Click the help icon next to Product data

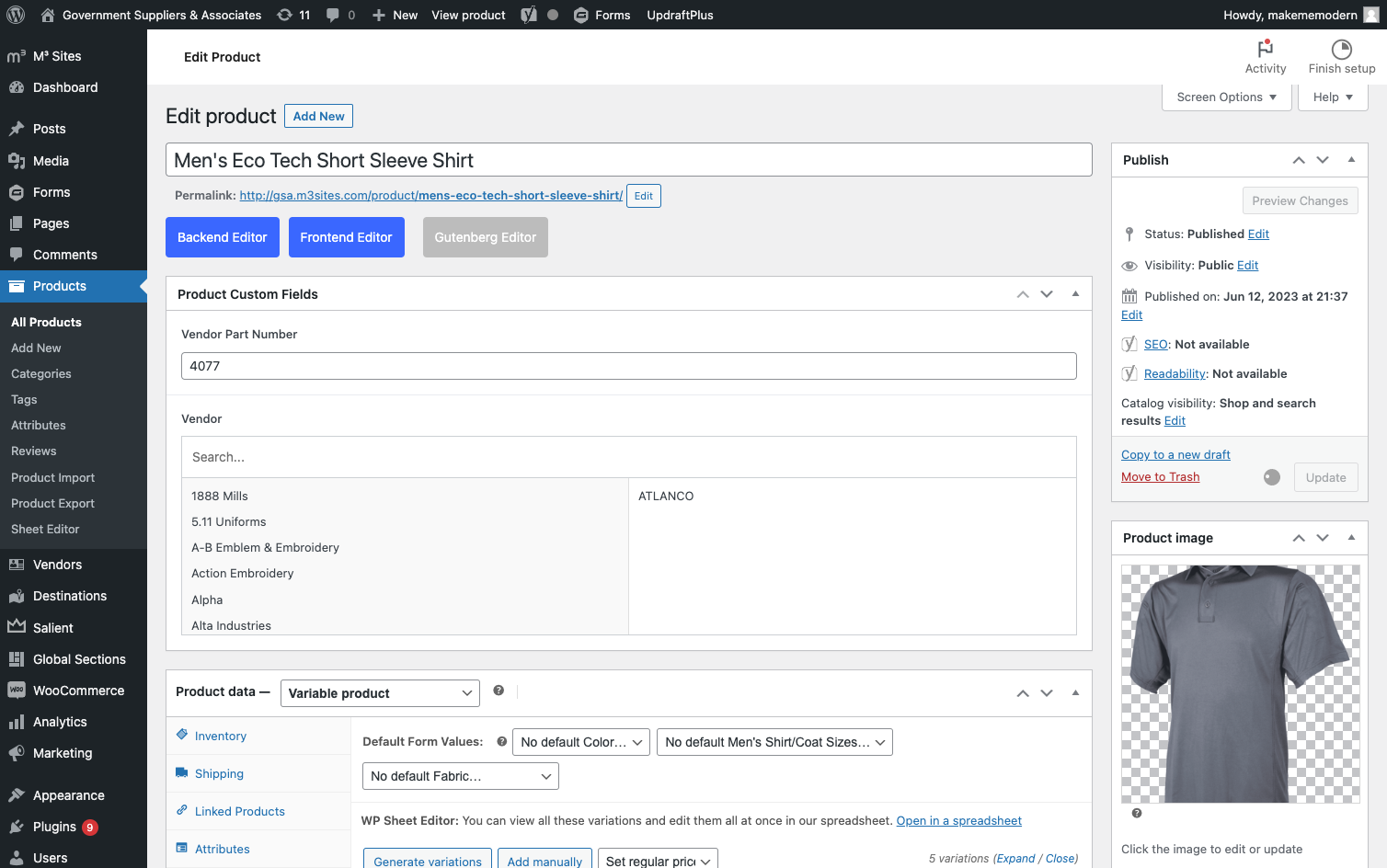point(499,691)
